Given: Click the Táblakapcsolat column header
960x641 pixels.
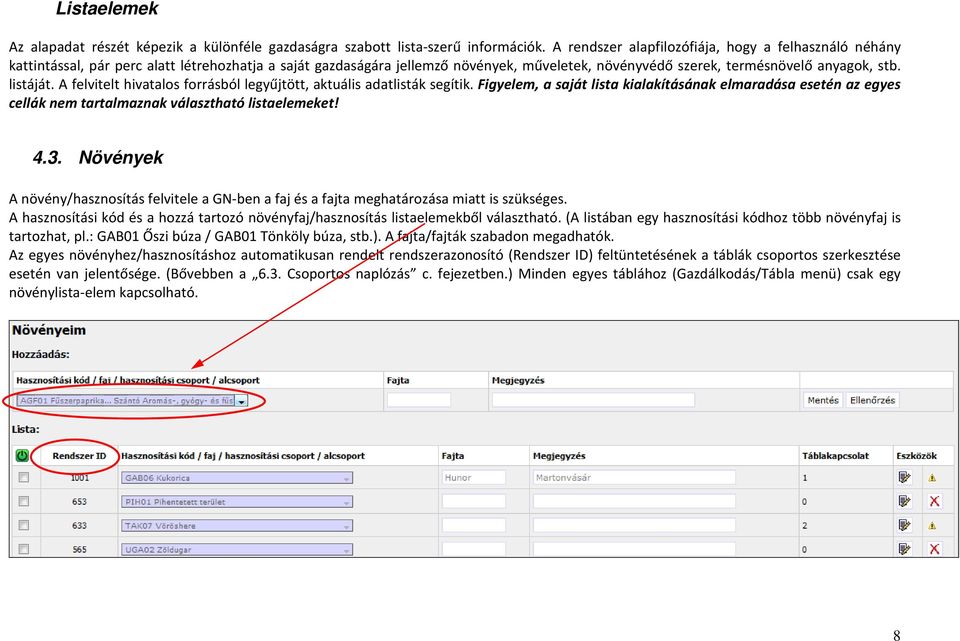Looking at the screenshot, I should tap(835, 455).
